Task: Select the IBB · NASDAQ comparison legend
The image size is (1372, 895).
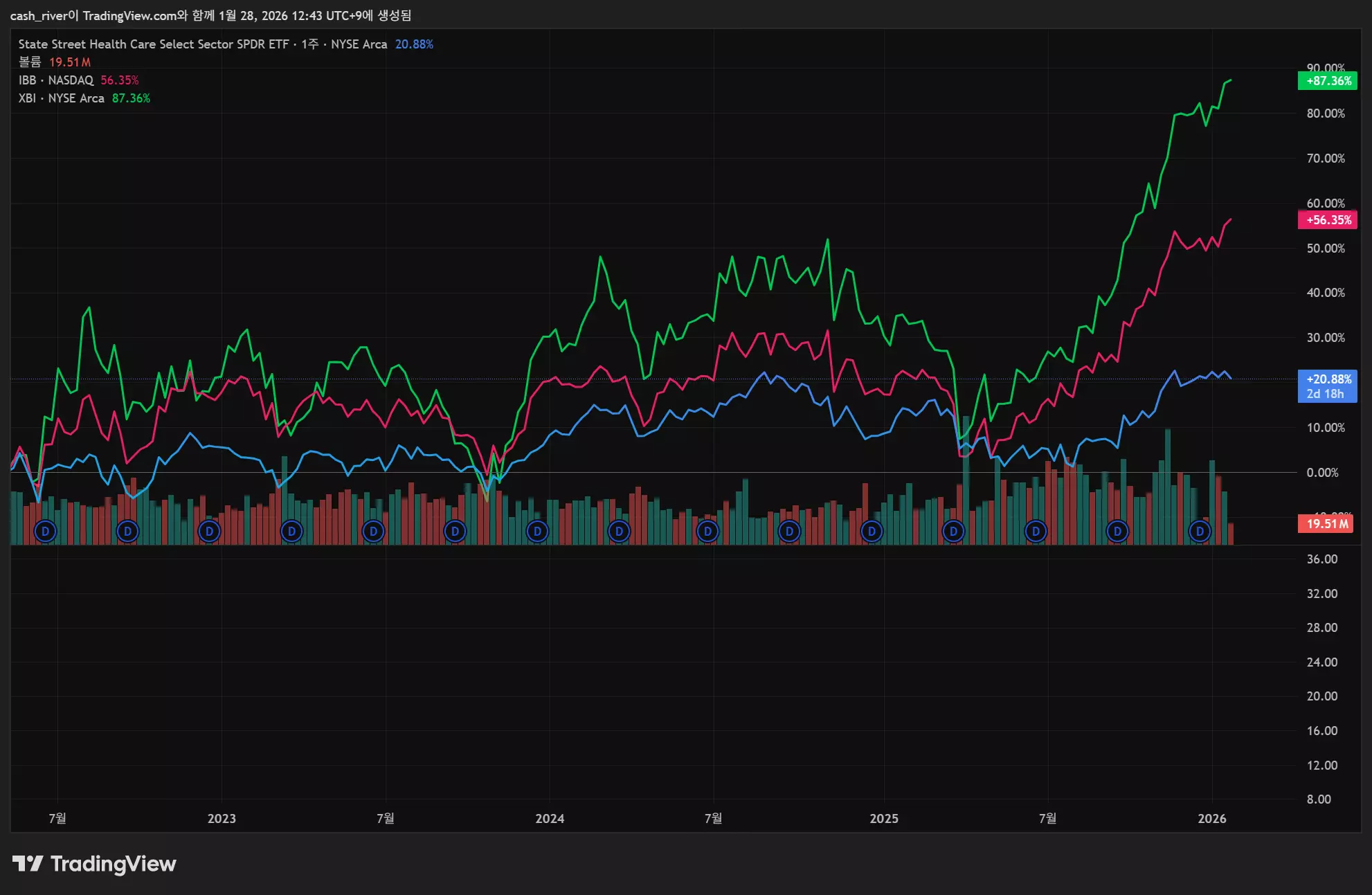Action: 56,80
